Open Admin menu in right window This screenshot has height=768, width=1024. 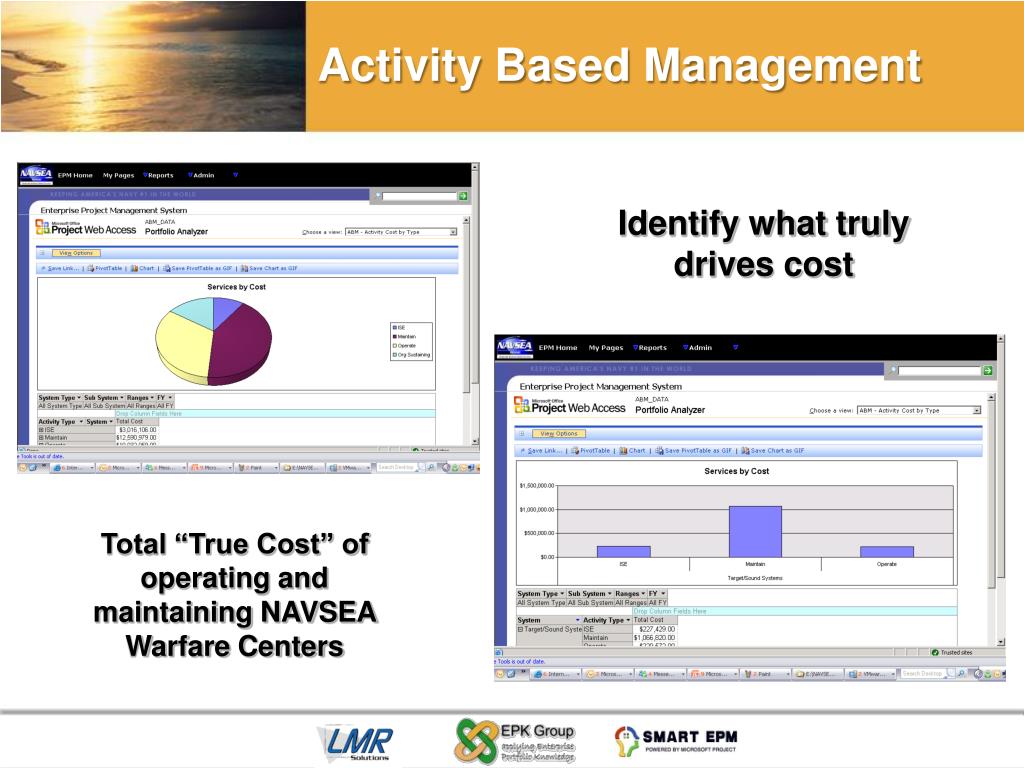click(698, 348)
